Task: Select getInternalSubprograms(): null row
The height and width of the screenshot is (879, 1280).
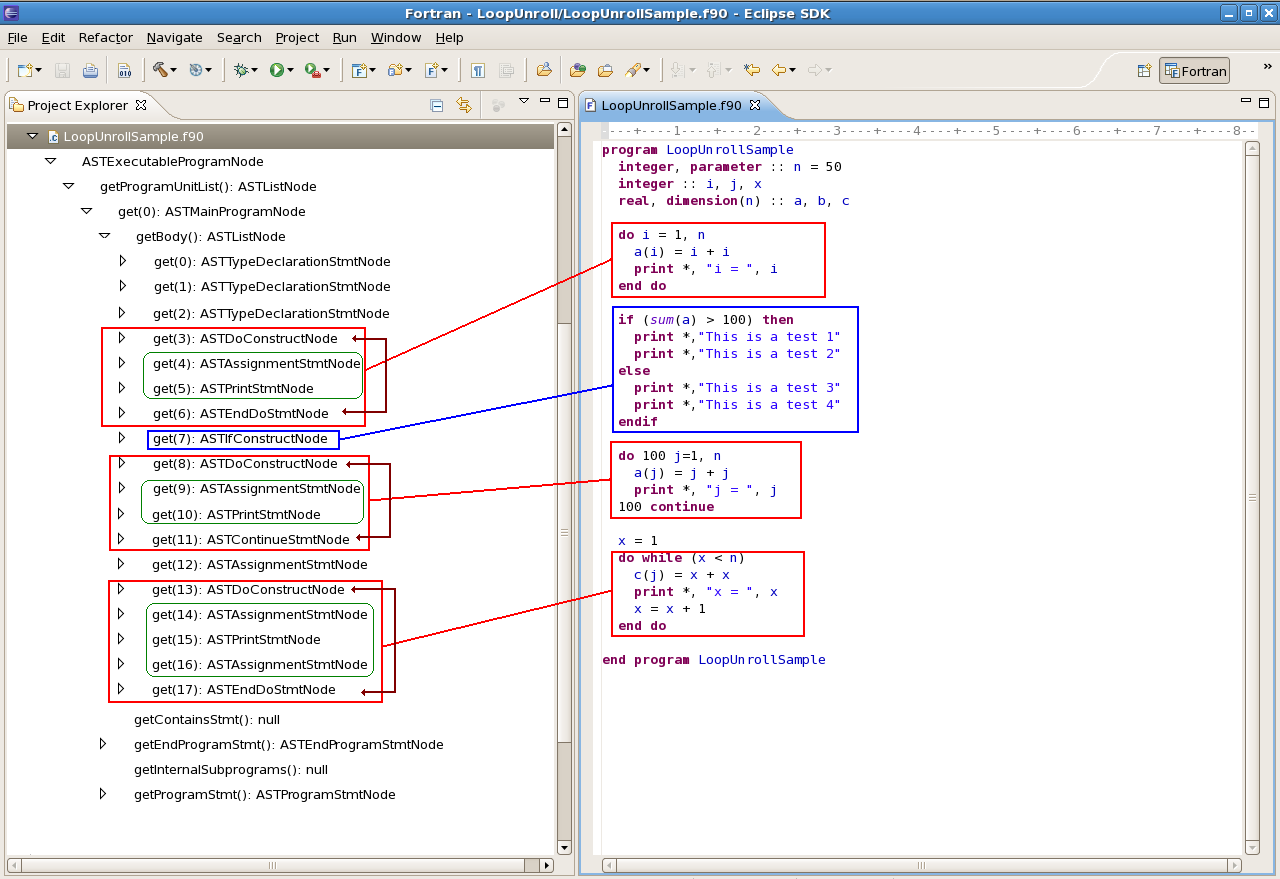Action: tap(231, 769)
